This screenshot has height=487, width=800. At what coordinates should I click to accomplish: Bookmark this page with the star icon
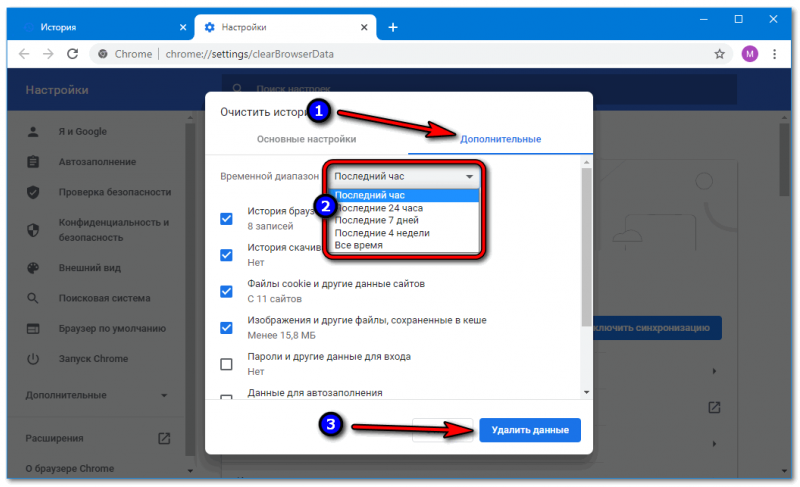(x=719, y=53)
